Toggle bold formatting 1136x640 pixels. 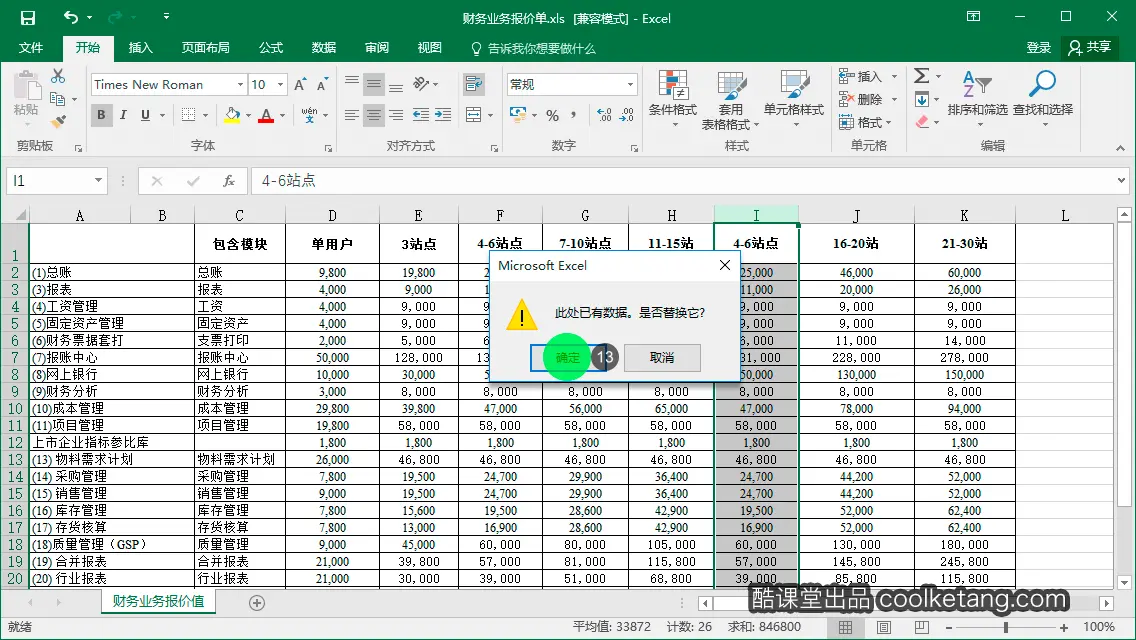pos(101,115)
